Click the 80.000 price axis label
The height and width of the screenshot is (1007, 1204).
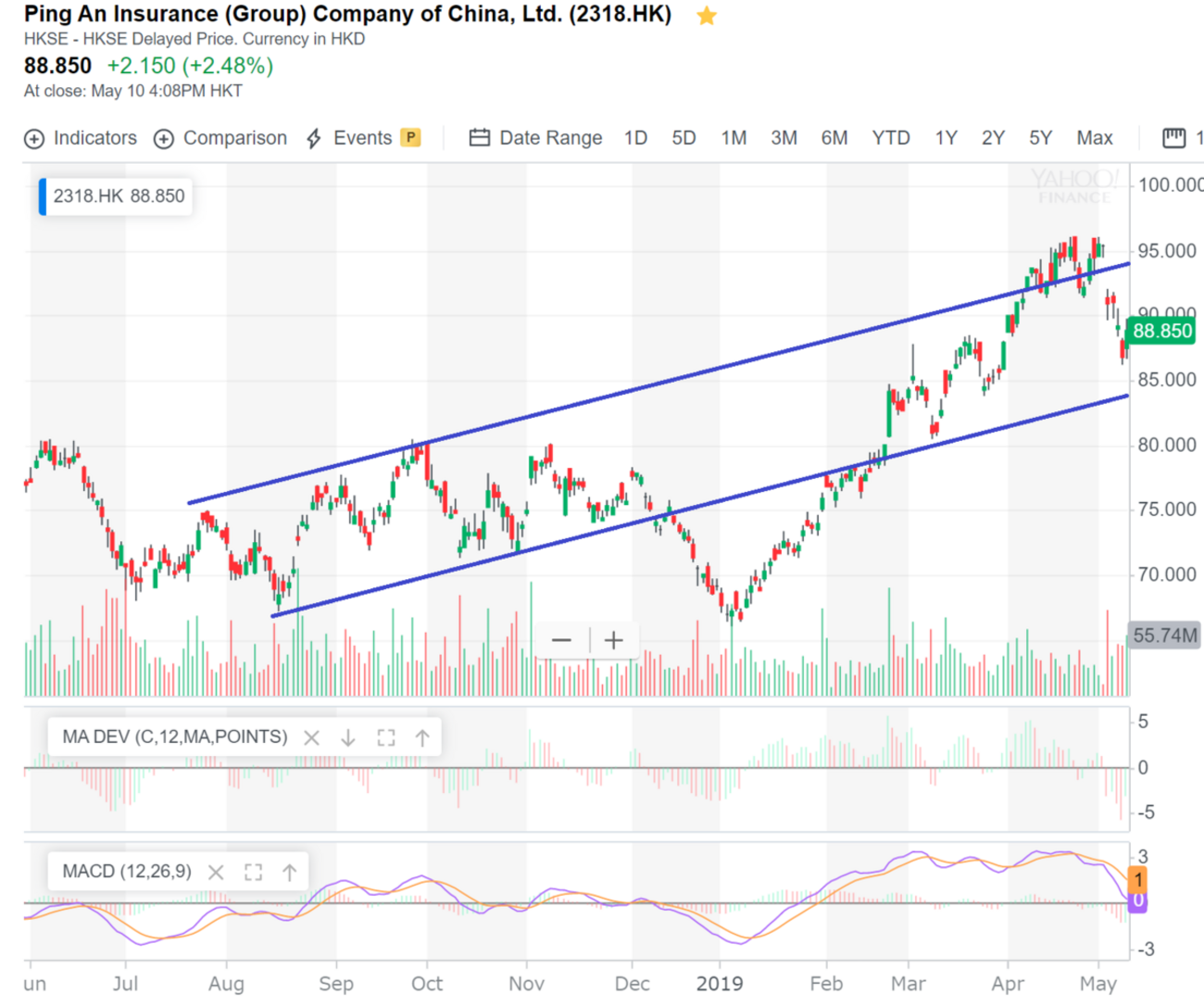pos(1167,445)
